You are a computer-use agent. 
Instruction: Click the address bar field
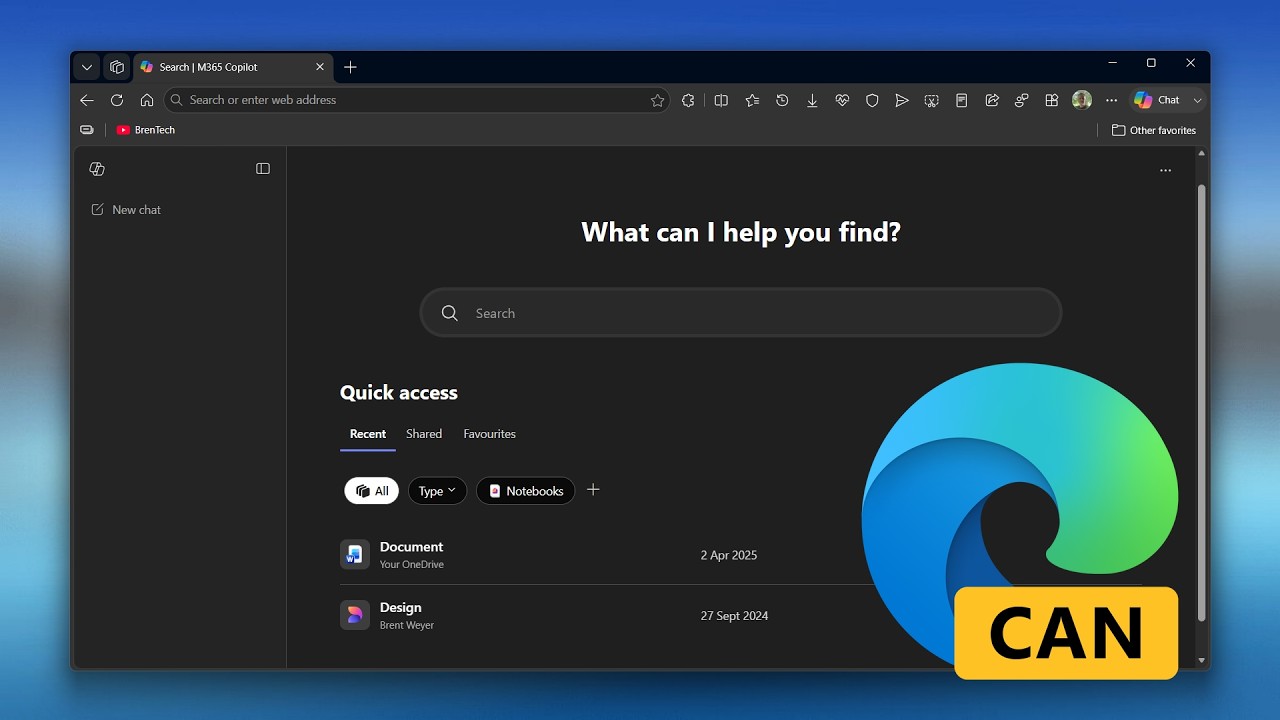tap(417, 100)
